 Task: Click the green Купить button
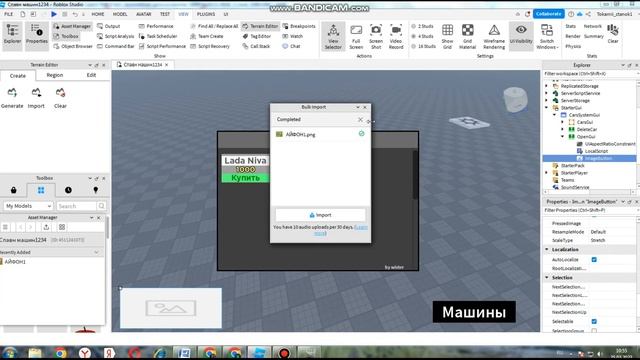(245, 178)
